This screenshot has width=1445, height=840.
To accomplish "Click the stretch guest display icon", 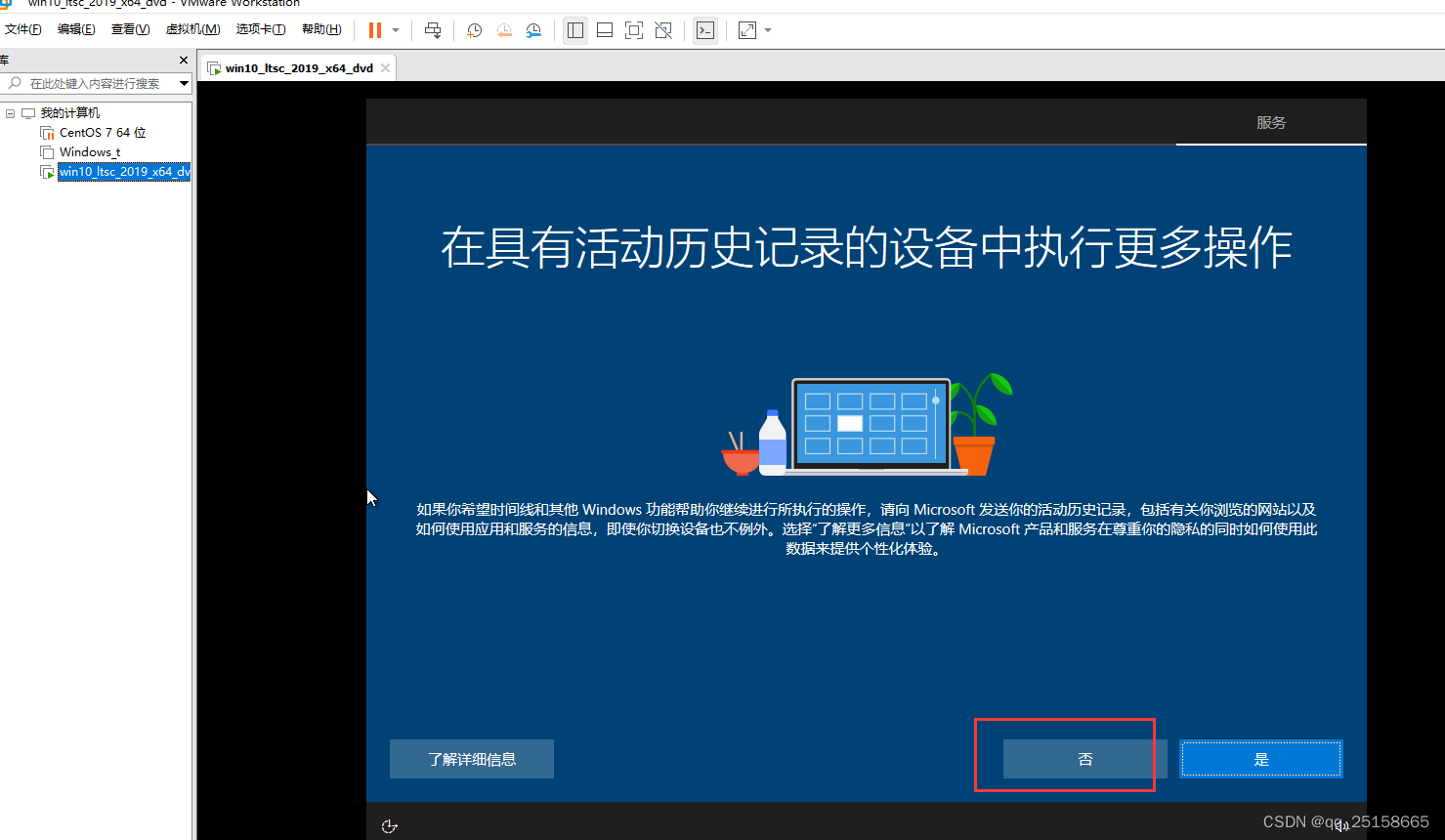I will click(747, 30).
